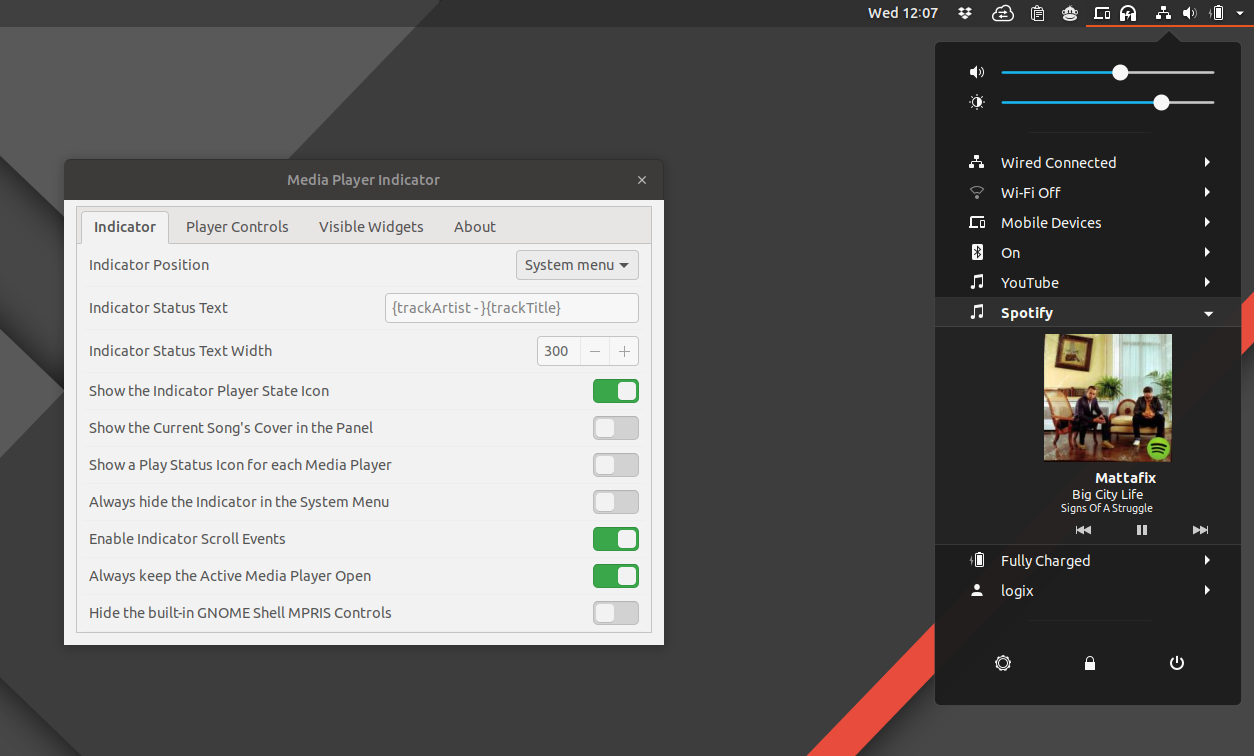This screenshot has height=756, width=1254.
Task: Open the Indicator Position dropdown
Action: 577,265
